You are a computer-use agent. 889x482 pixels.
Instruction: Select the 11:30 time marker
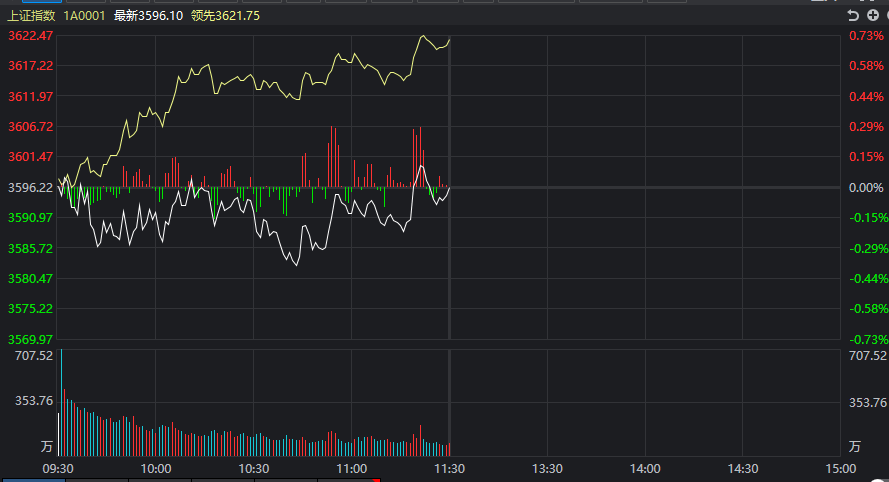coord(449,468)
